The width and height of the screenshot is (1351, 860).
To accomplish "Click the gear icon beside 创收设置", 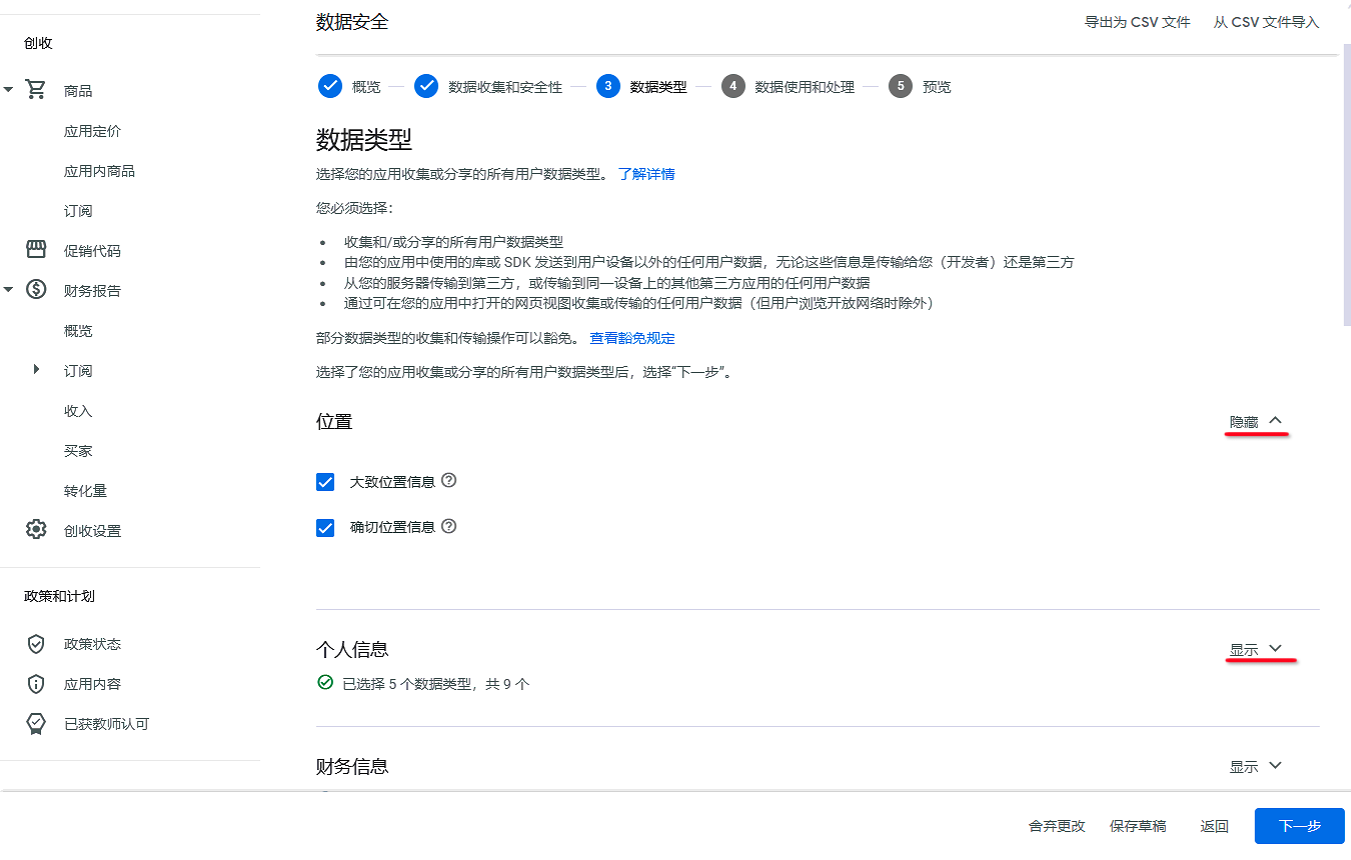I will (36, 530).
